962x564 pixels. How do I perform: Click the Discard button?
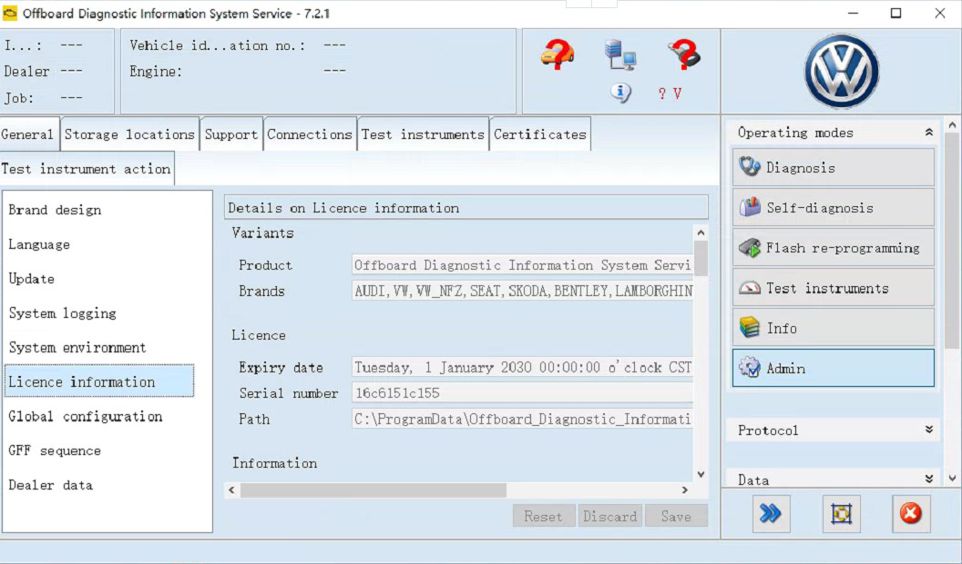pos(610,516)
